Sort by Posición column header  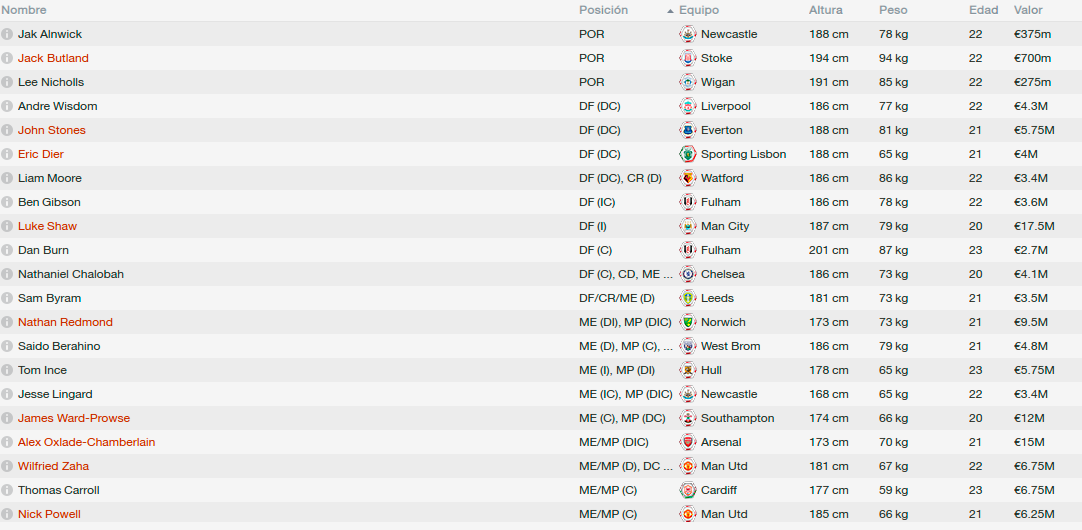pyautogui.click(x=603, y=10)
